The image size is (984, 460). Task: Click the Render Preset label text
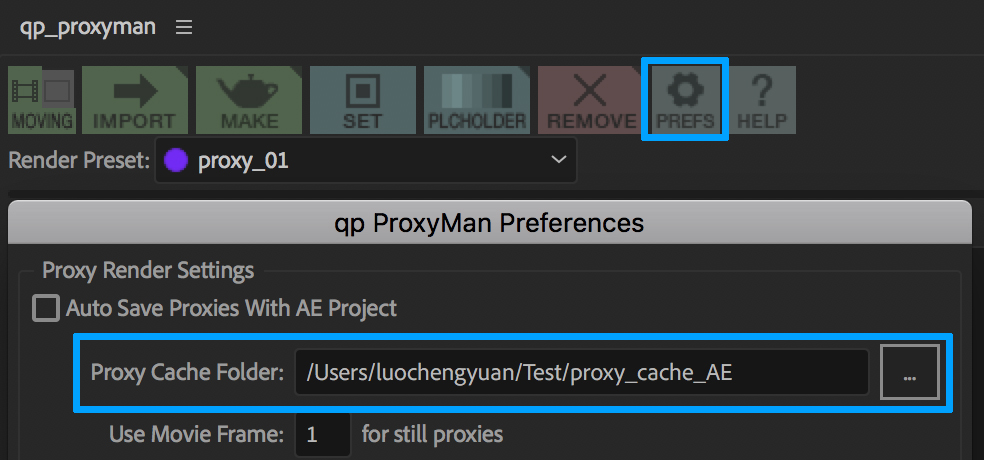78,160
